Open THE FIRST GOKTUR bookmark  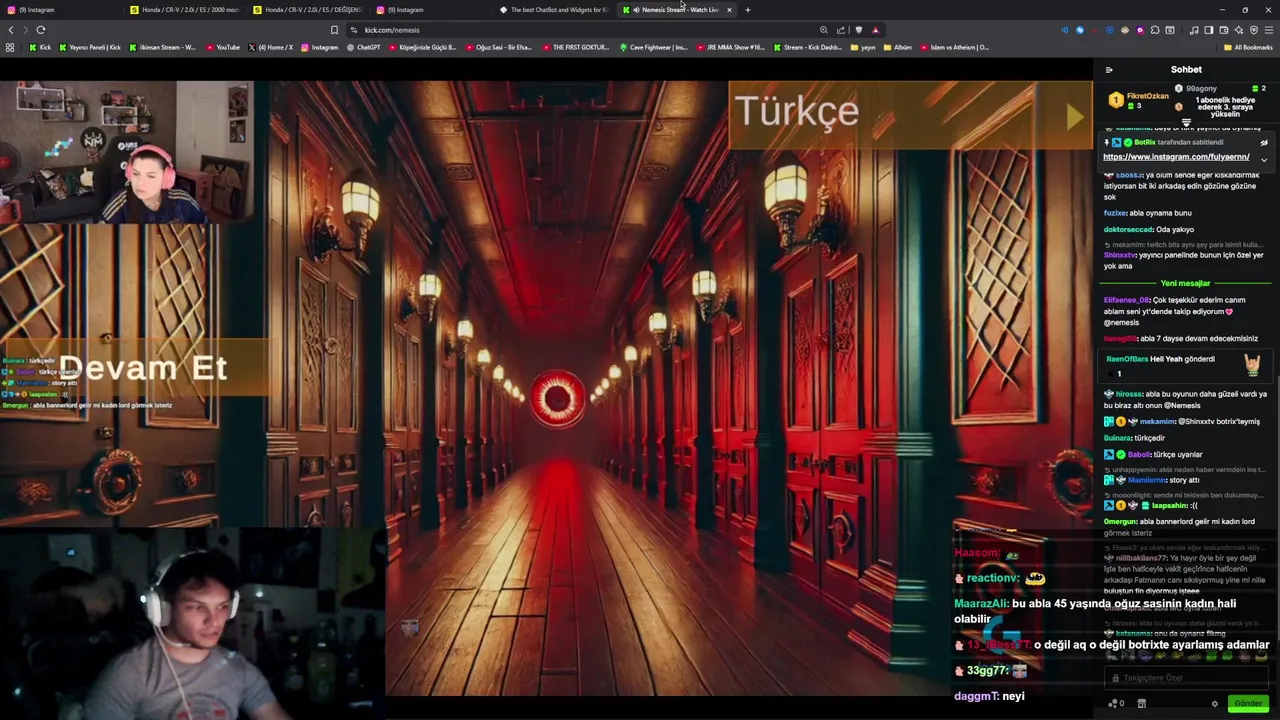tap(575, 47)
